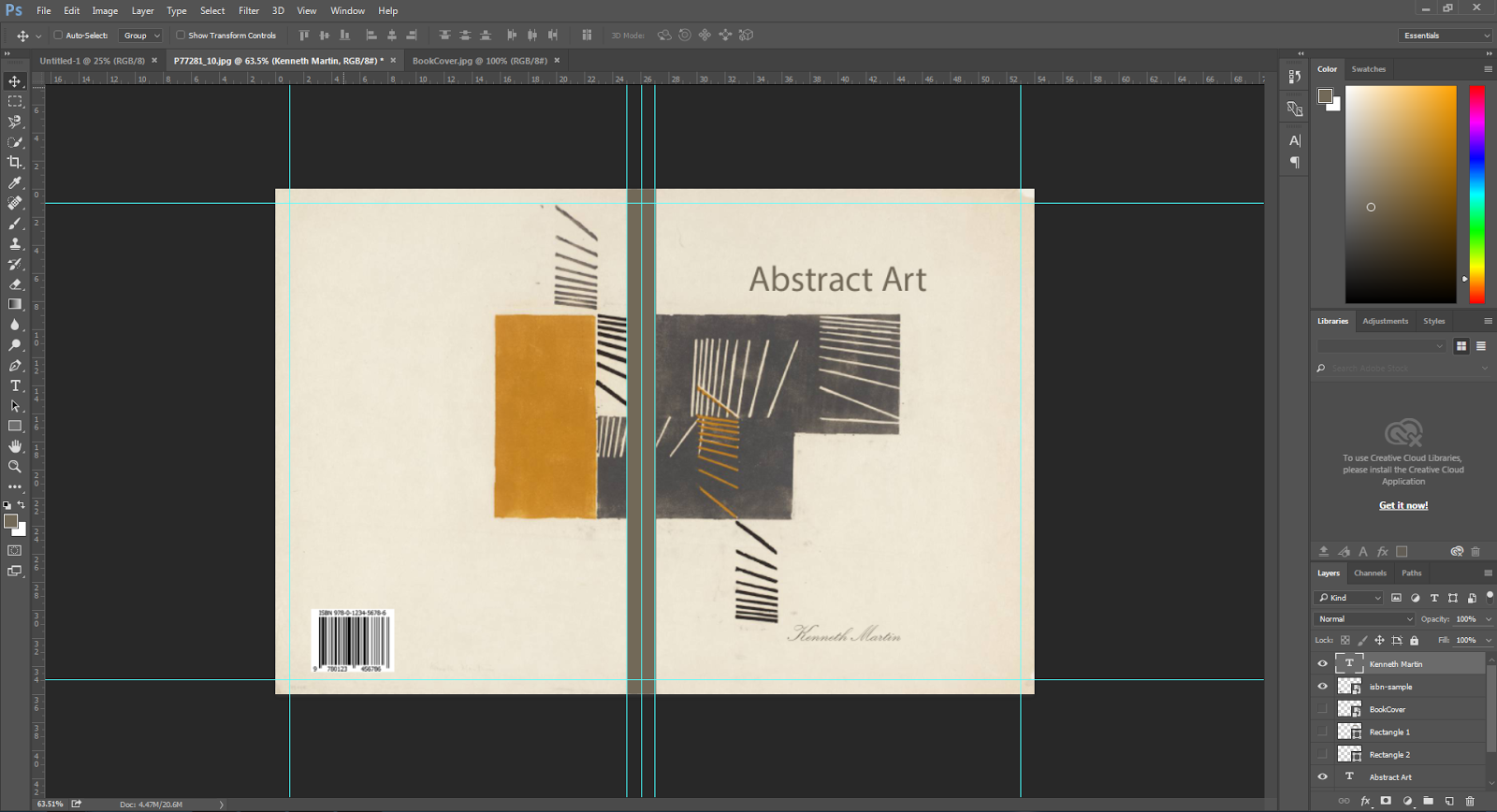Enable Show Transform Controls checkbox
This screenshot has width=1497, height=812.
[x=181, y=36]
